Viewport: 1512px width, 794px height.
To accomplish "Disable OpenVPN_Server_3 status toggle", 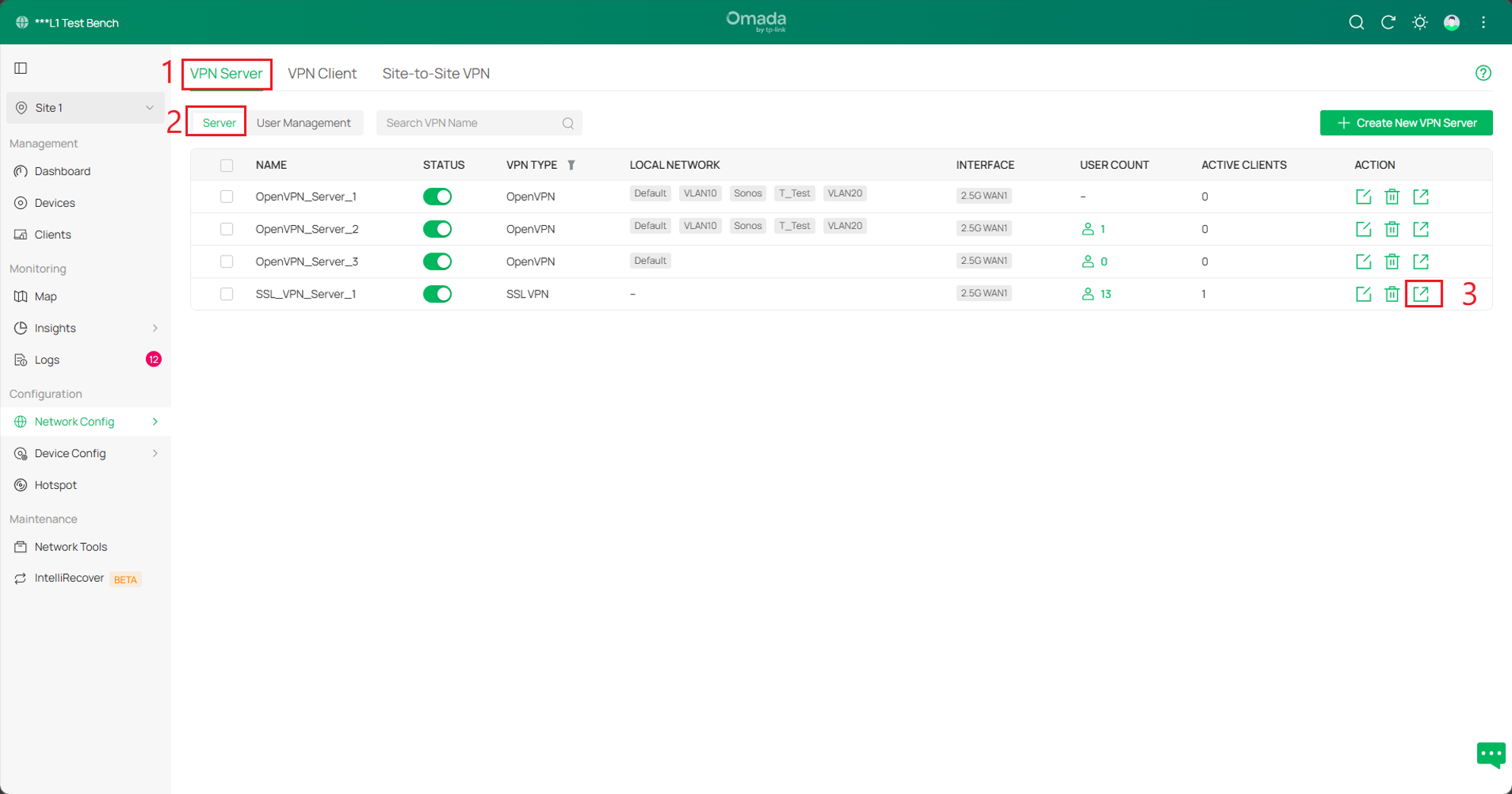I will 437,262.
